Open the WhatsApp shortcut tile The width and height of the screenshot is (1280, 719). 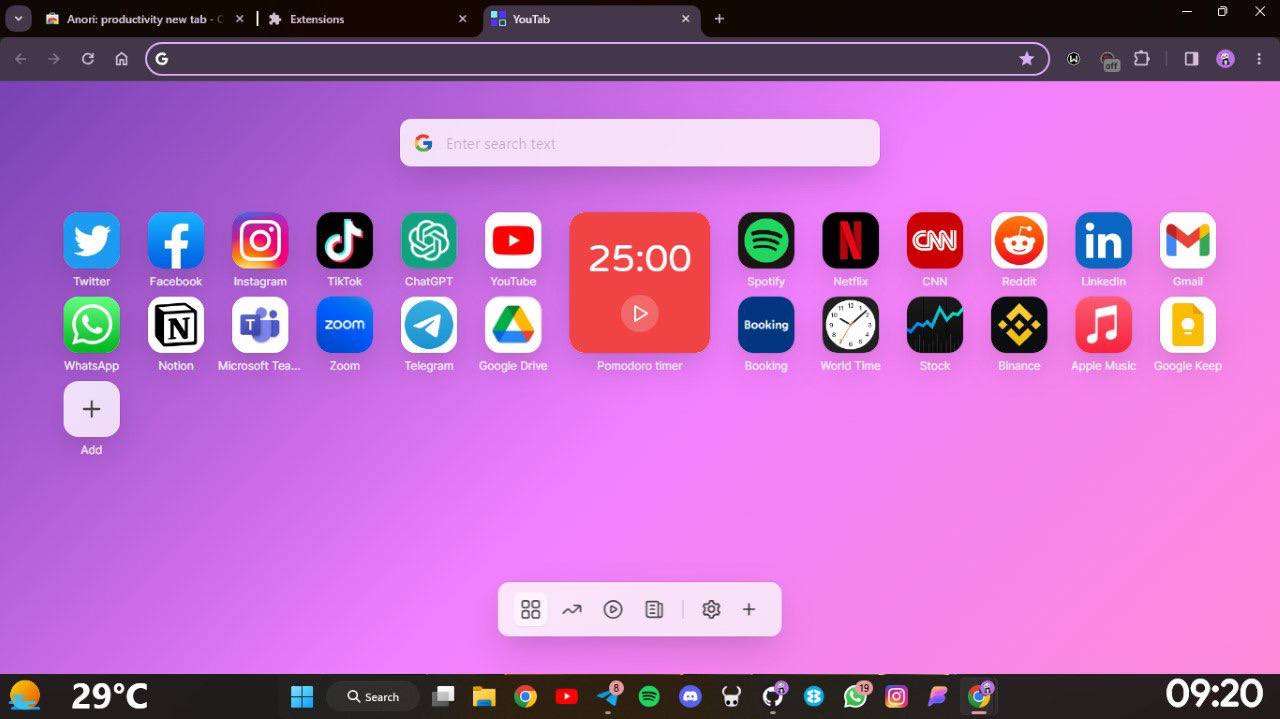pyautogui.click(x=91, y=325)
